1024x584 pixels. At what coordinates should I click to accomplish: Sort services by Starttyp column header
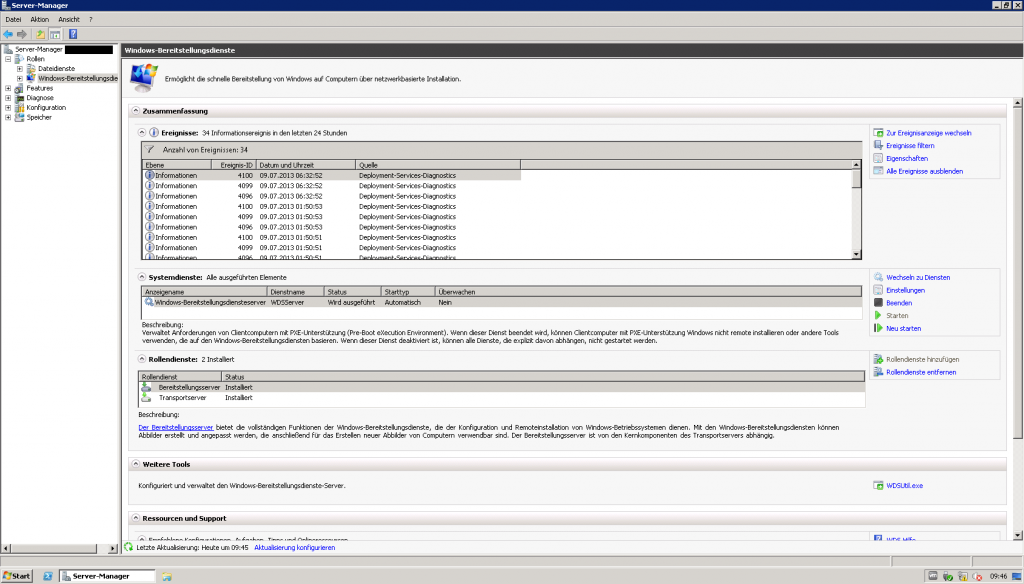(408, 292)
